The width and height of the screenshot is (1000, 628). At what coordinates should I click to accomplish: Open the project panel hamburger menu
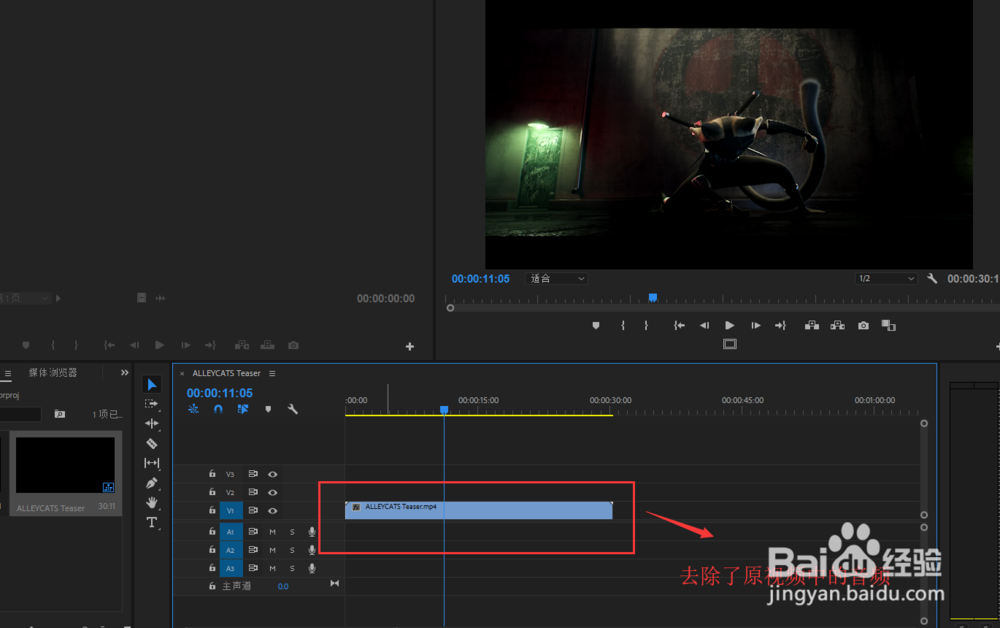click(x=8, y=374)
